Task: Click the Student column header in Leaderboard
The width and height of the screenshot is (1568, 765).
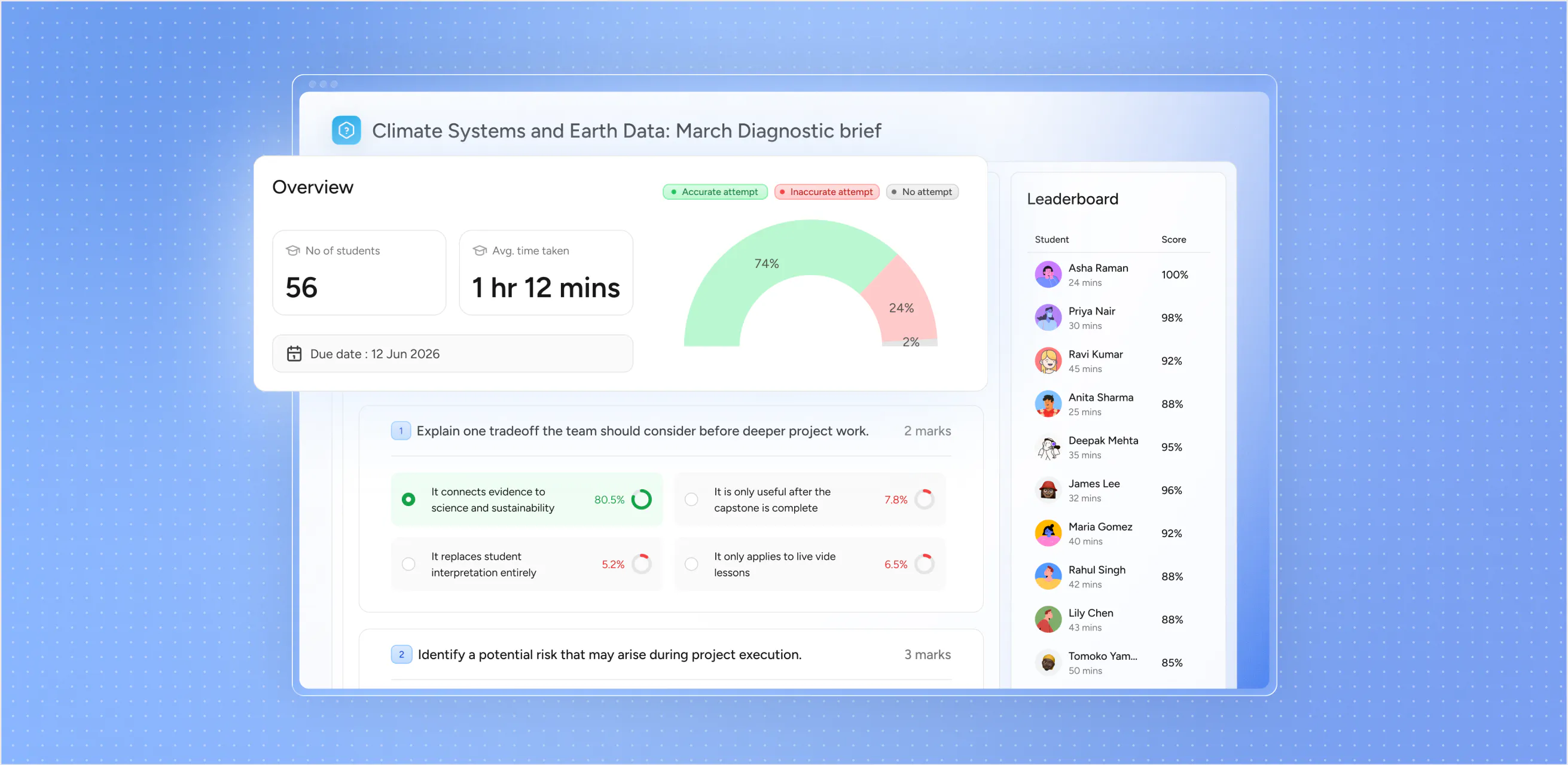Action: (x=1051, y=240)
